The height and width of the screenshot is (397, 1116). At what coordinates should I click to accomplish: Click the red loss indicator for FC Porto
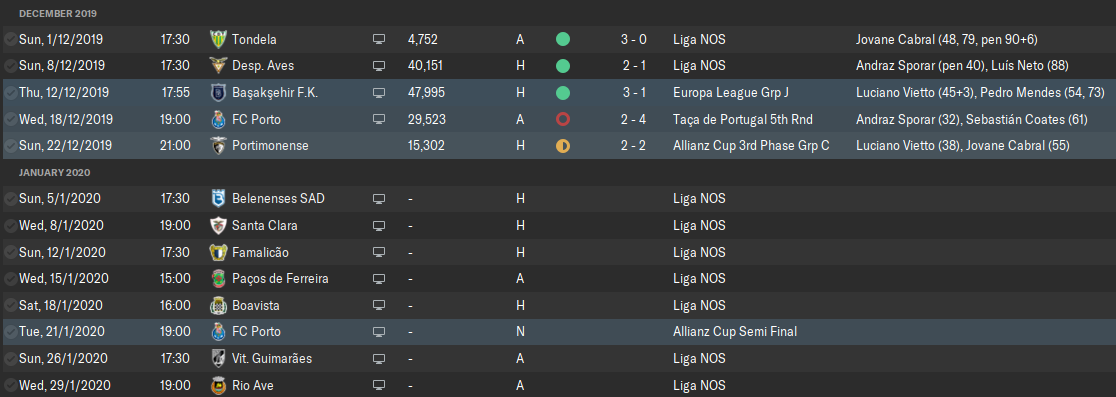click(562, 120)
